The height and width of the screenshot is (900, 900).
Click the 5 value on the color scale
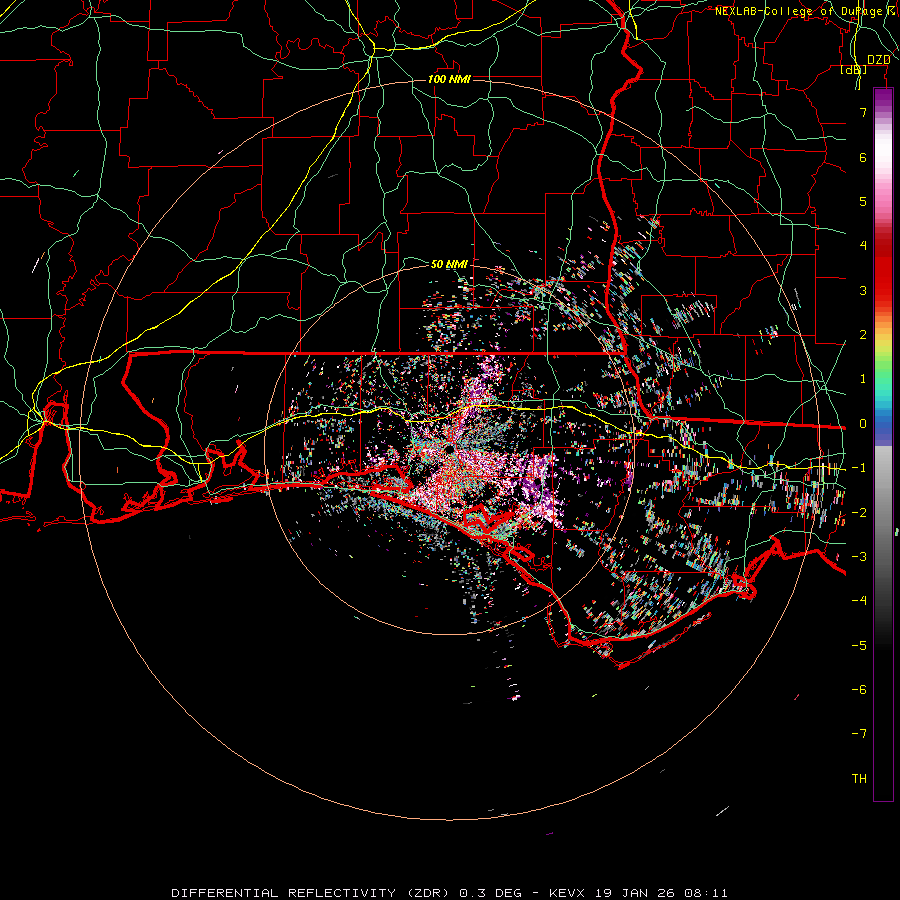pos(863,201)
